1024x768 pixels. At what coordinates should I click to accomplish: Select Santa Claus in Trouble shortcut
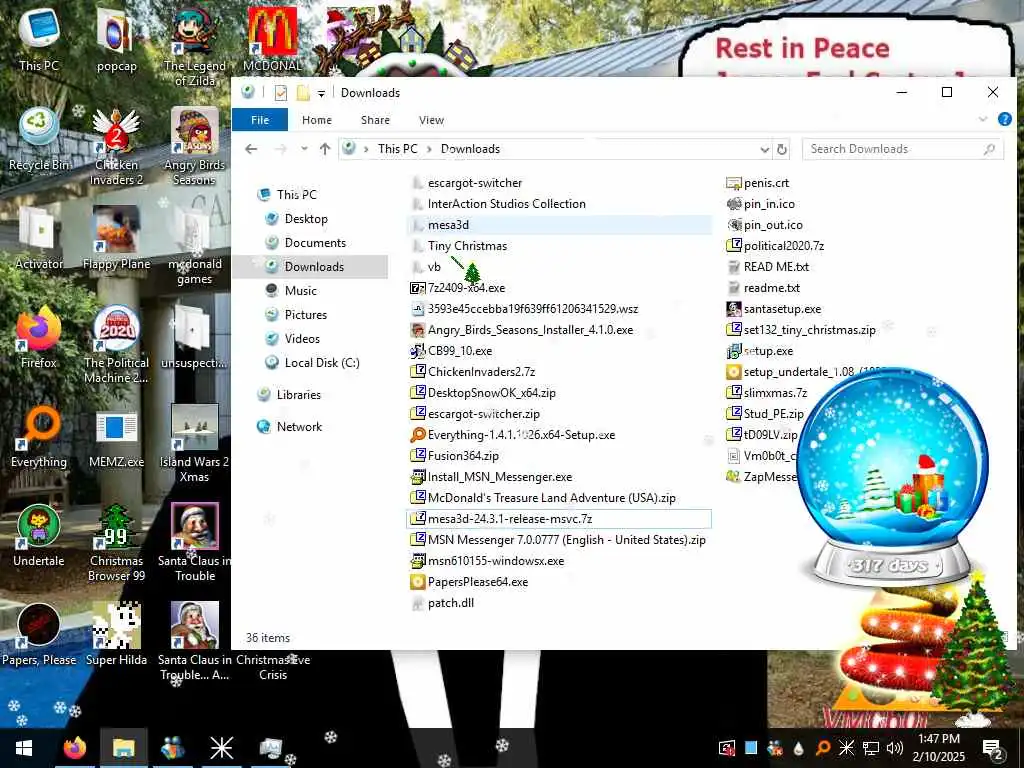click(x=195, y=543)
